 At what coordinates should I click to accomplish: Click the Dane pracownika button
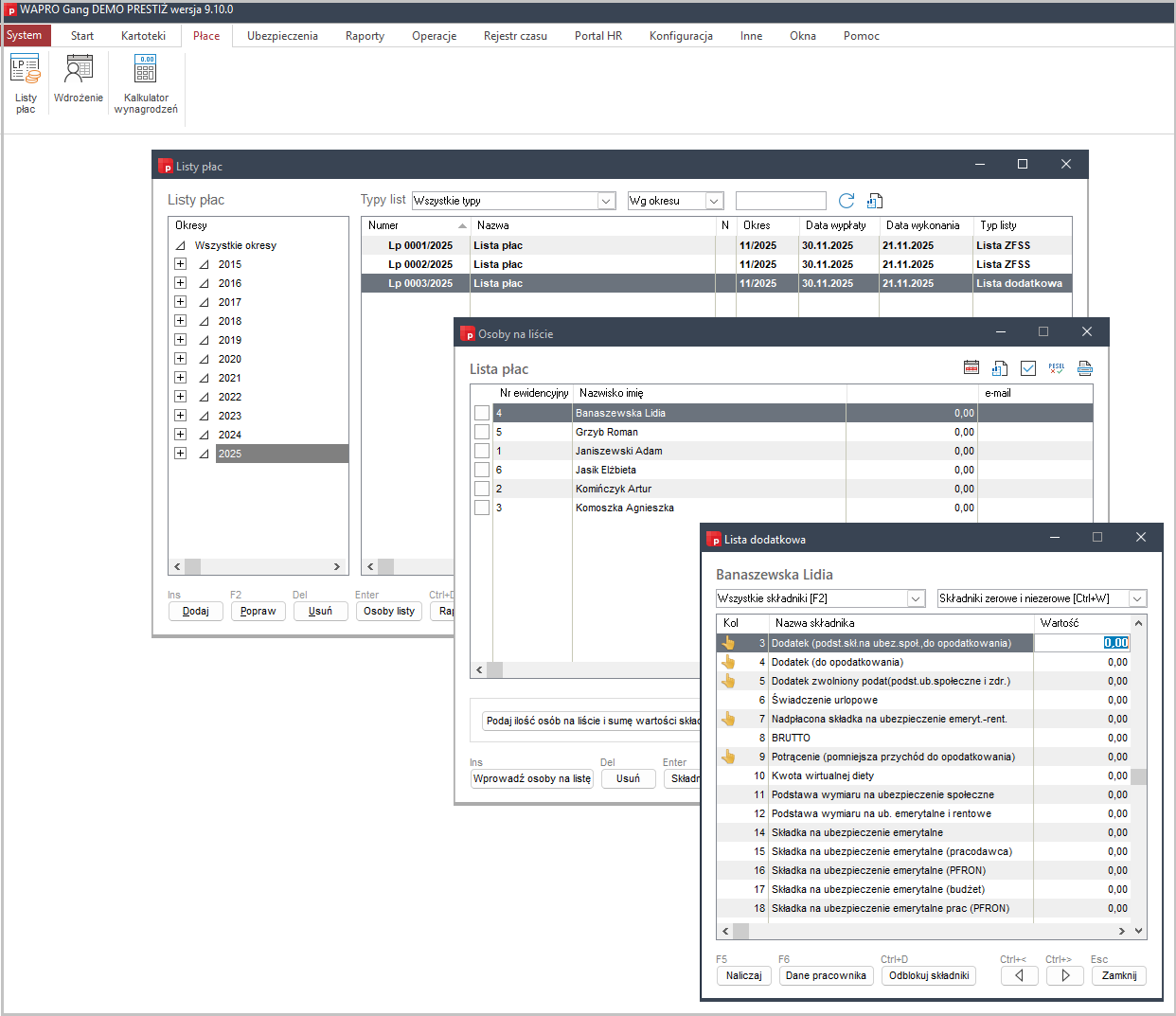[x=826, y=976]
